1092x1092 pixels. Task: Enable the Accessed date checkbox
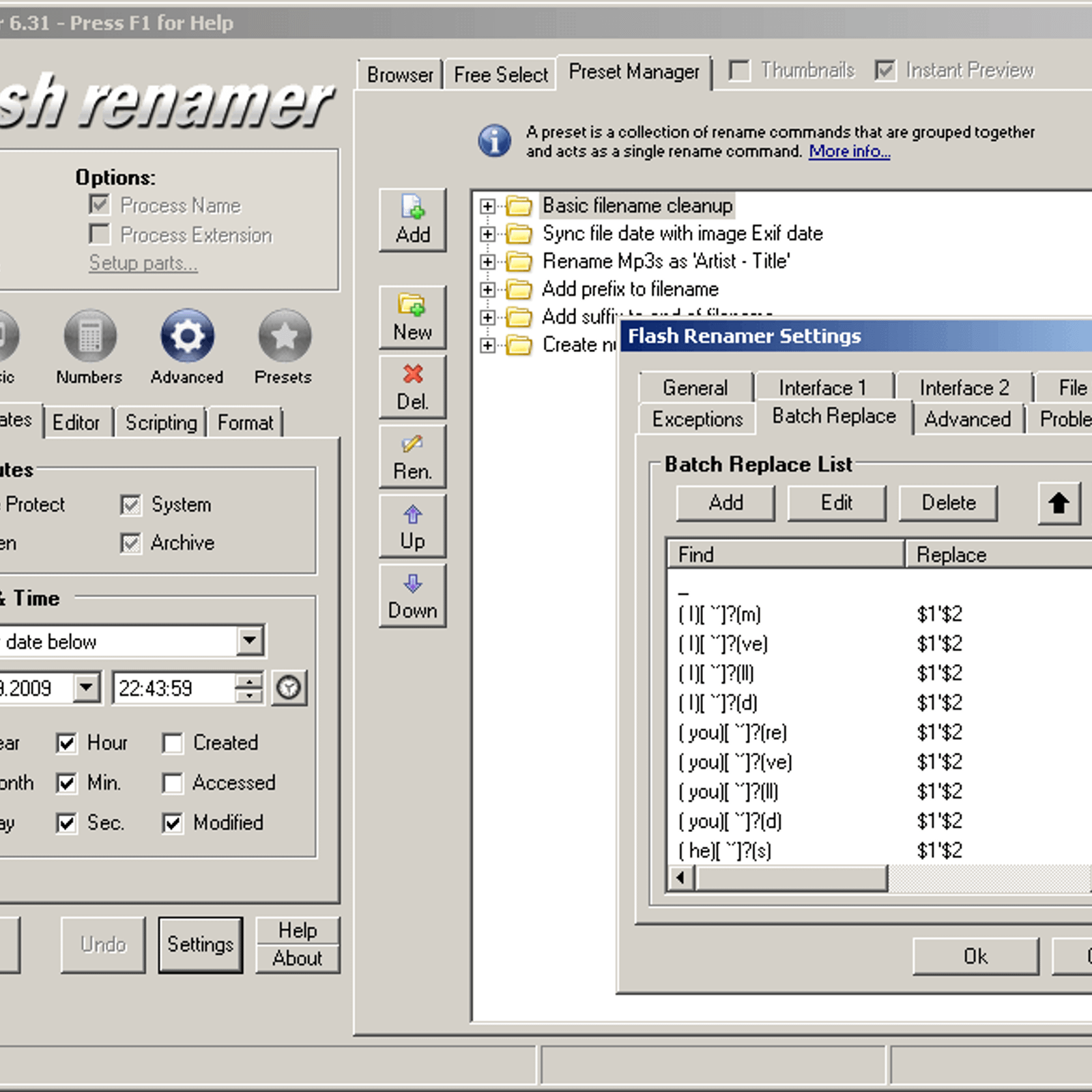coord(173,782)
